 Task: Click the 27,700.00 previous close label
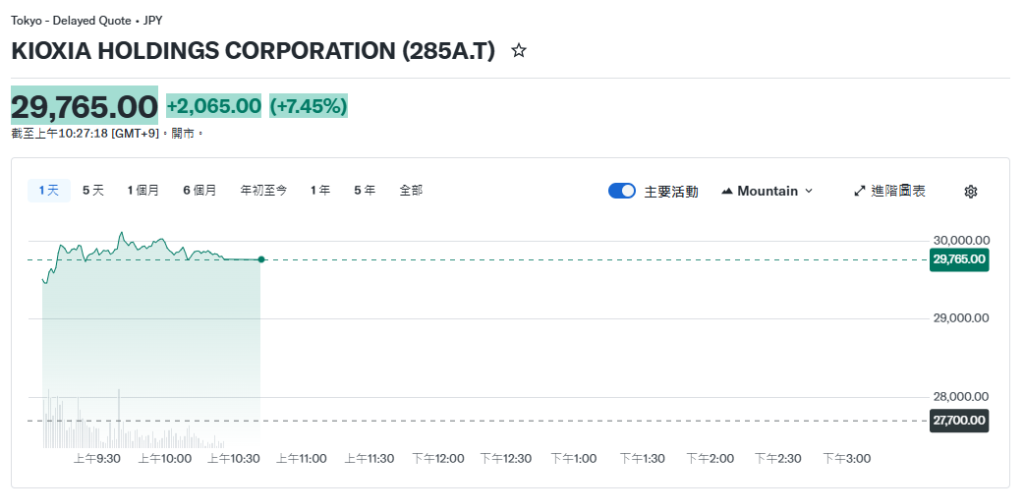959,421
